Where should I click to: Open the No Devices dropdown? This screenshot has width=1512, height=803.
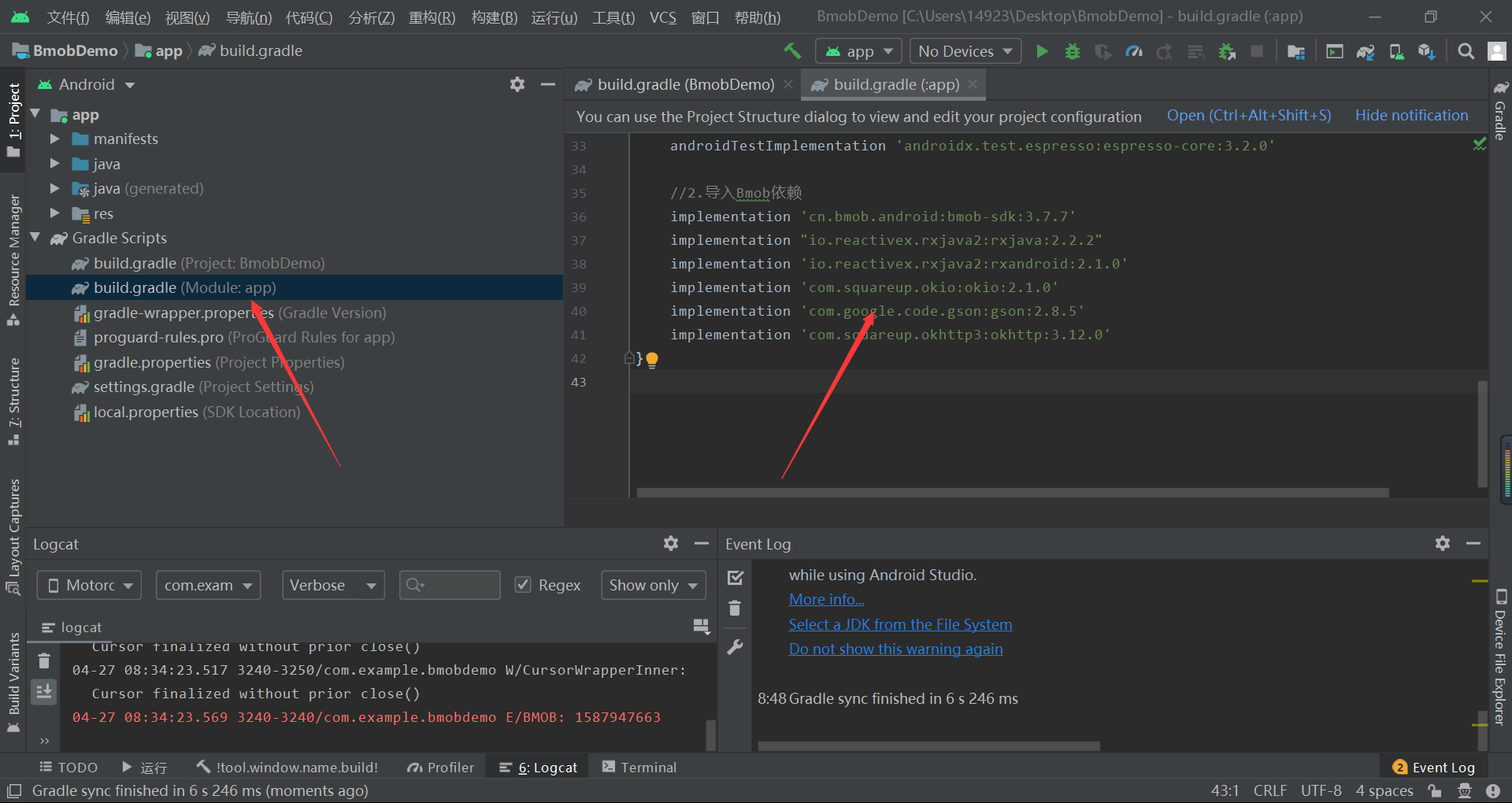pos(964,50)
